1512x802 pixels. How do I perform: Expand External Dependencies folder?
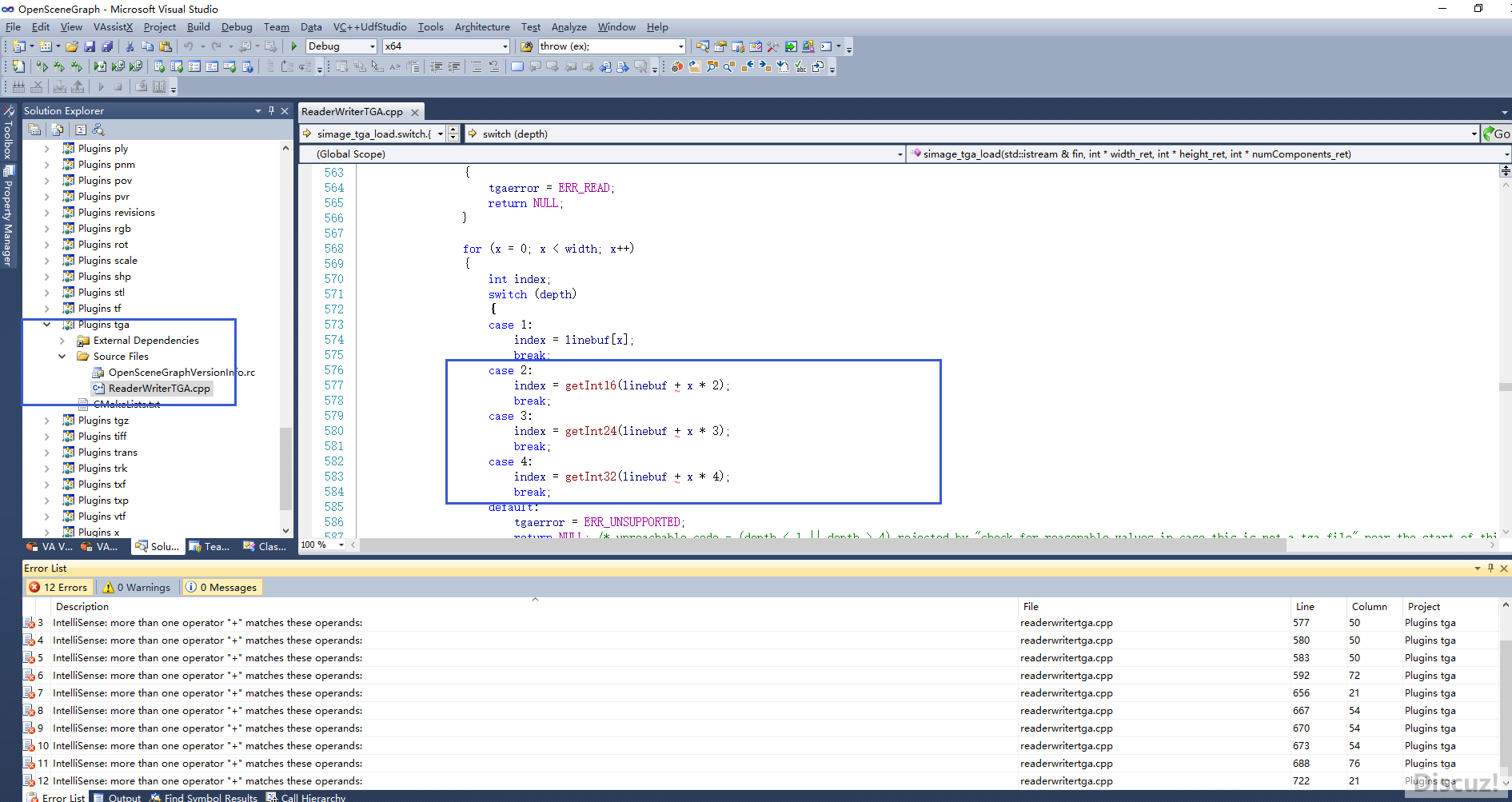(x=62, y=341)
